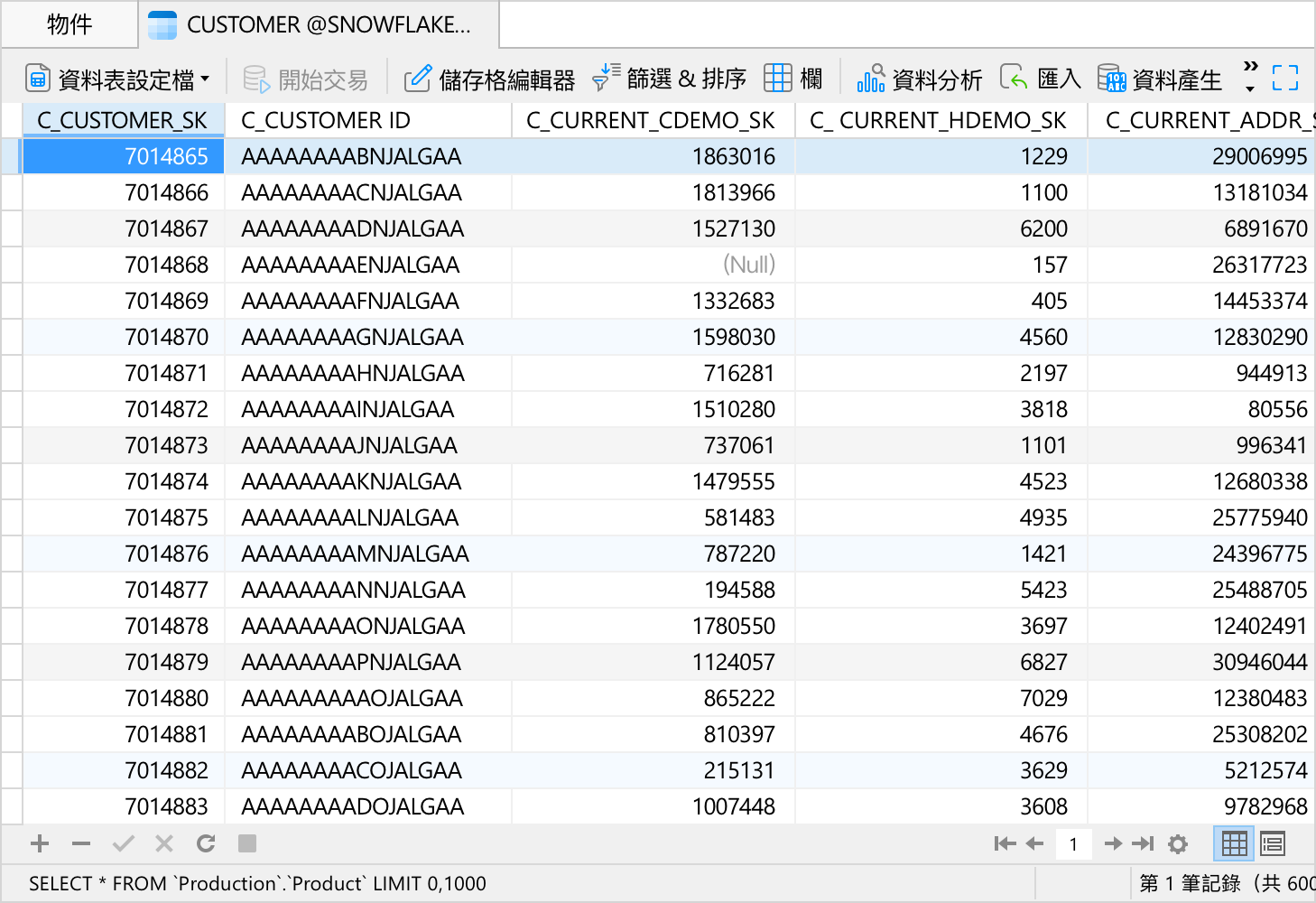The width and height of the screenshot is (1316, 903).
Task: Go to the last page
Action: tap(1144, 843)
